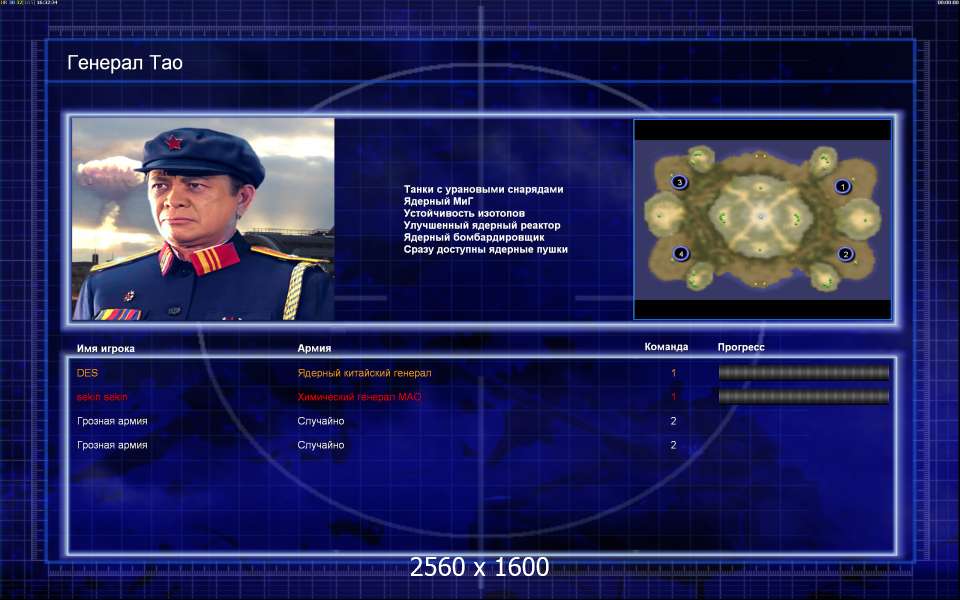Screen dimensions: 960x600
Task: Click the Генерал Тао title text
Action: point(125,62)
